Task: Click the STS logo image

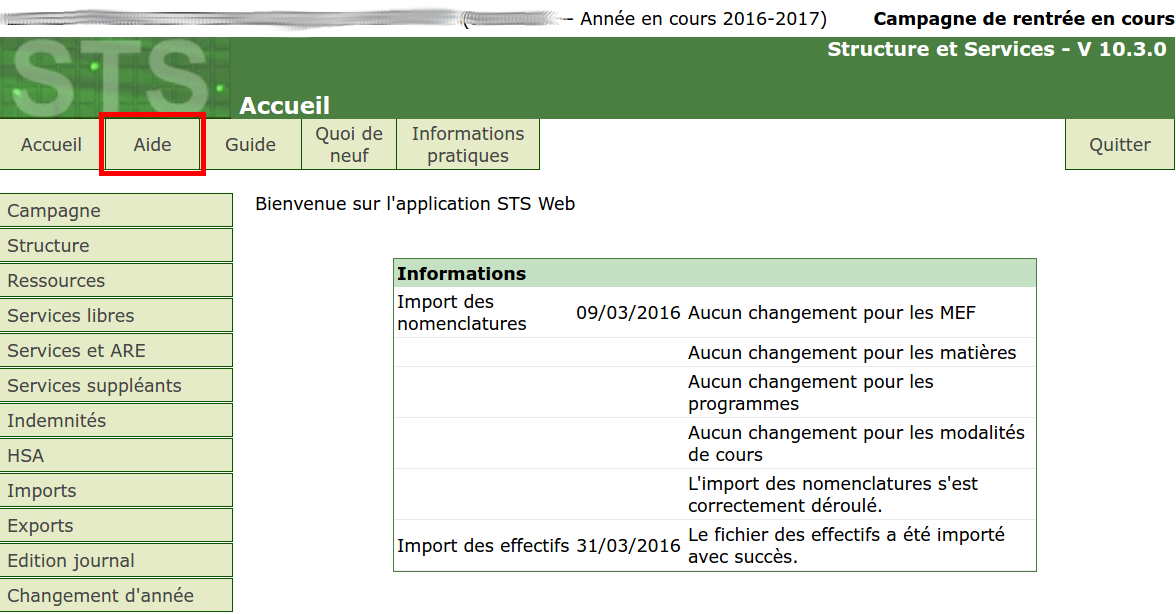Action: [114, 78]
